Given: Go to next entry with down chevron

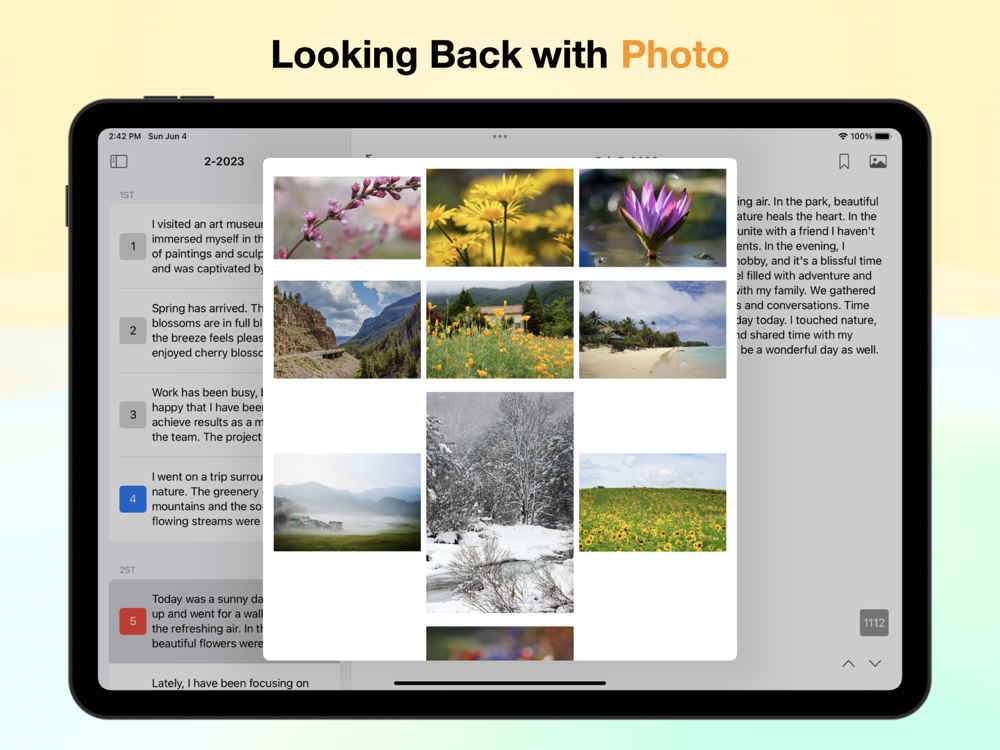Looking at the screenshot, I should pyautogui.click(x=875, y=663).
